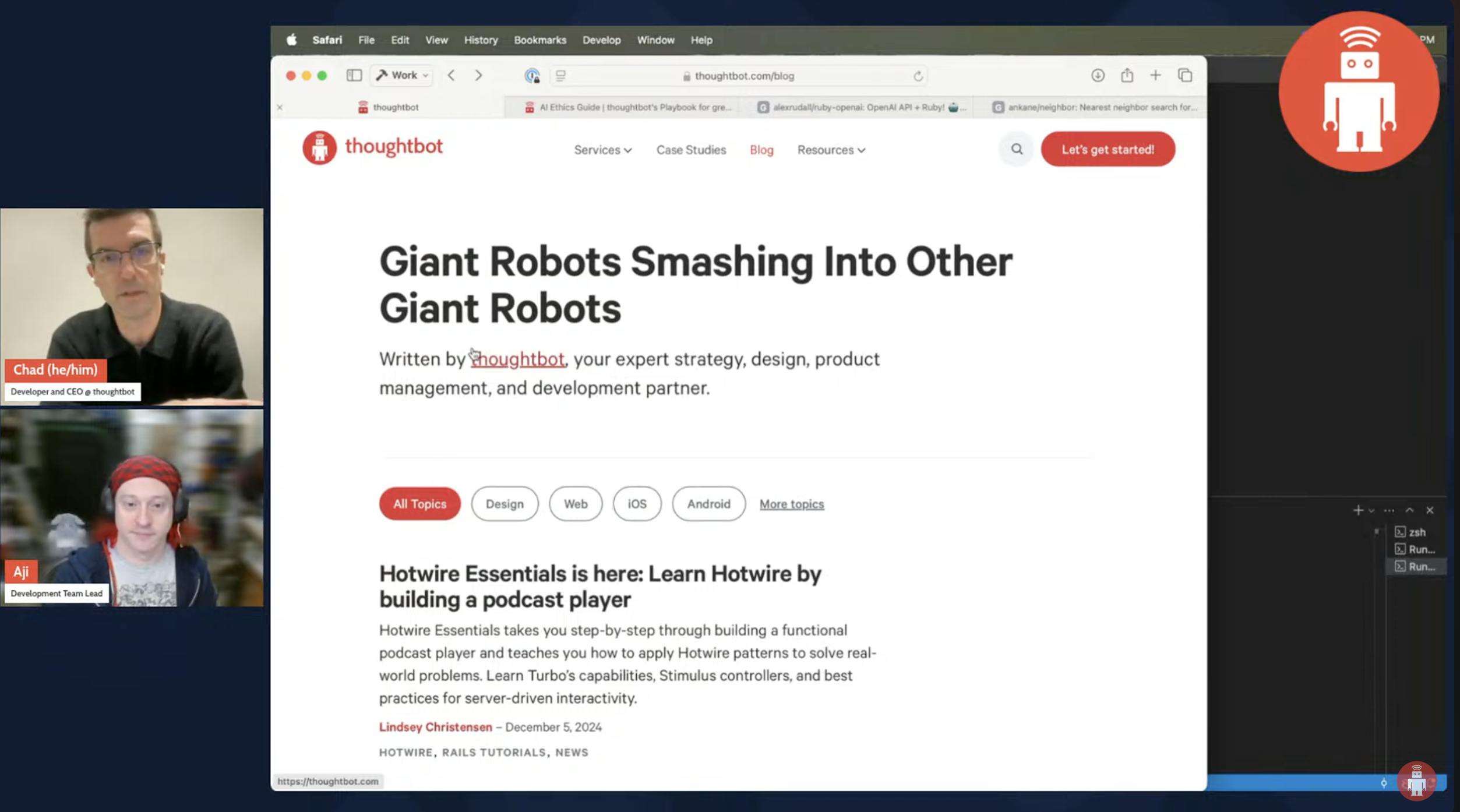Open the Develop menu

pos(601,40)
